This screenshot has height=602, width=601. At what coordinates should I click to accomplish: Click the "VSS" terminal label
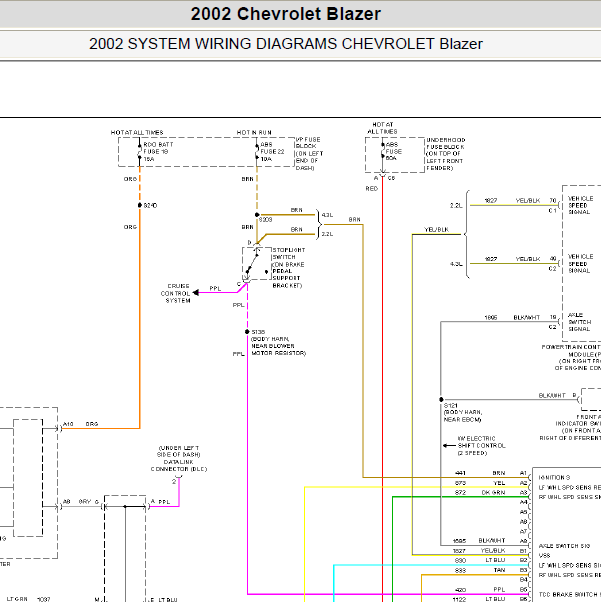tap(545, 556)
